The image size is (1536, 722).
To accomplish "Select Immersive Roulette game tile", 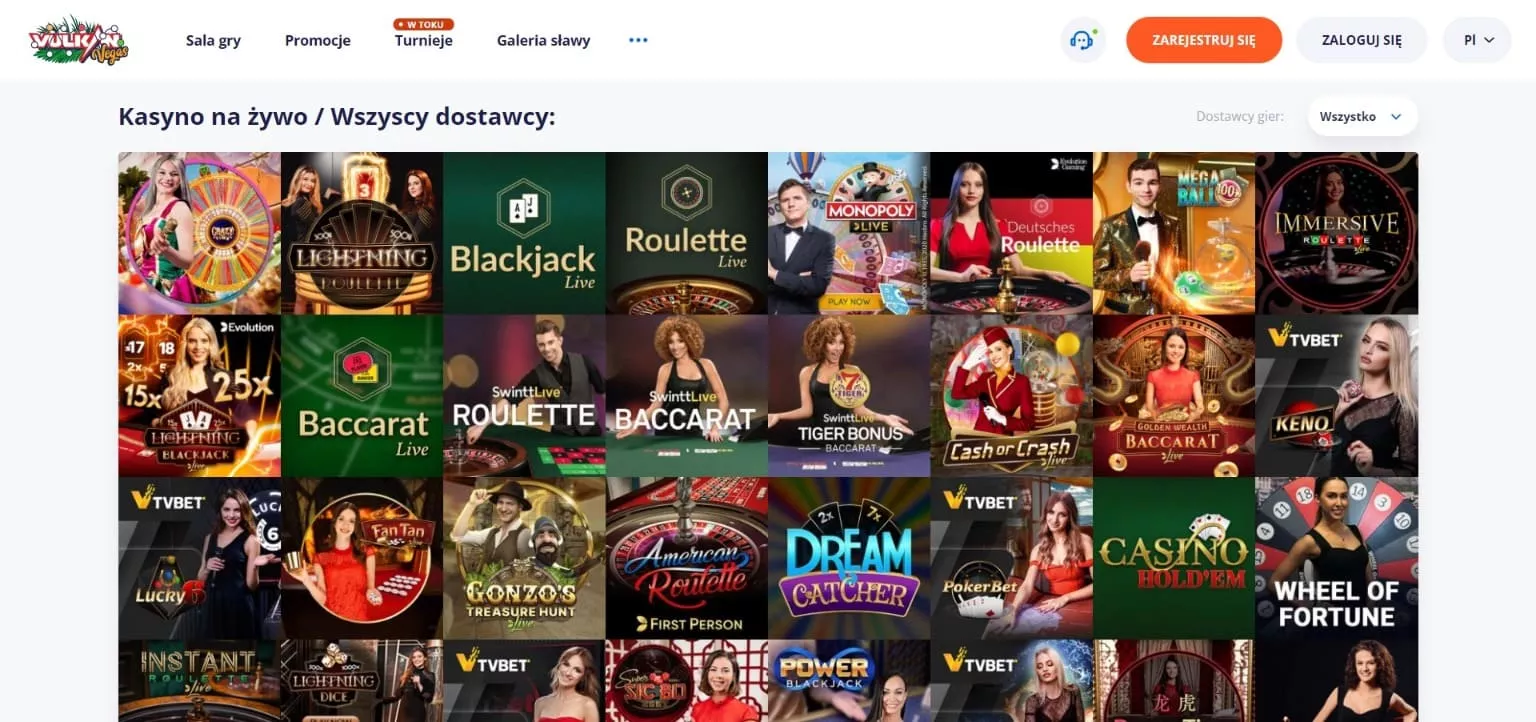I will (x=1337, y=233).
